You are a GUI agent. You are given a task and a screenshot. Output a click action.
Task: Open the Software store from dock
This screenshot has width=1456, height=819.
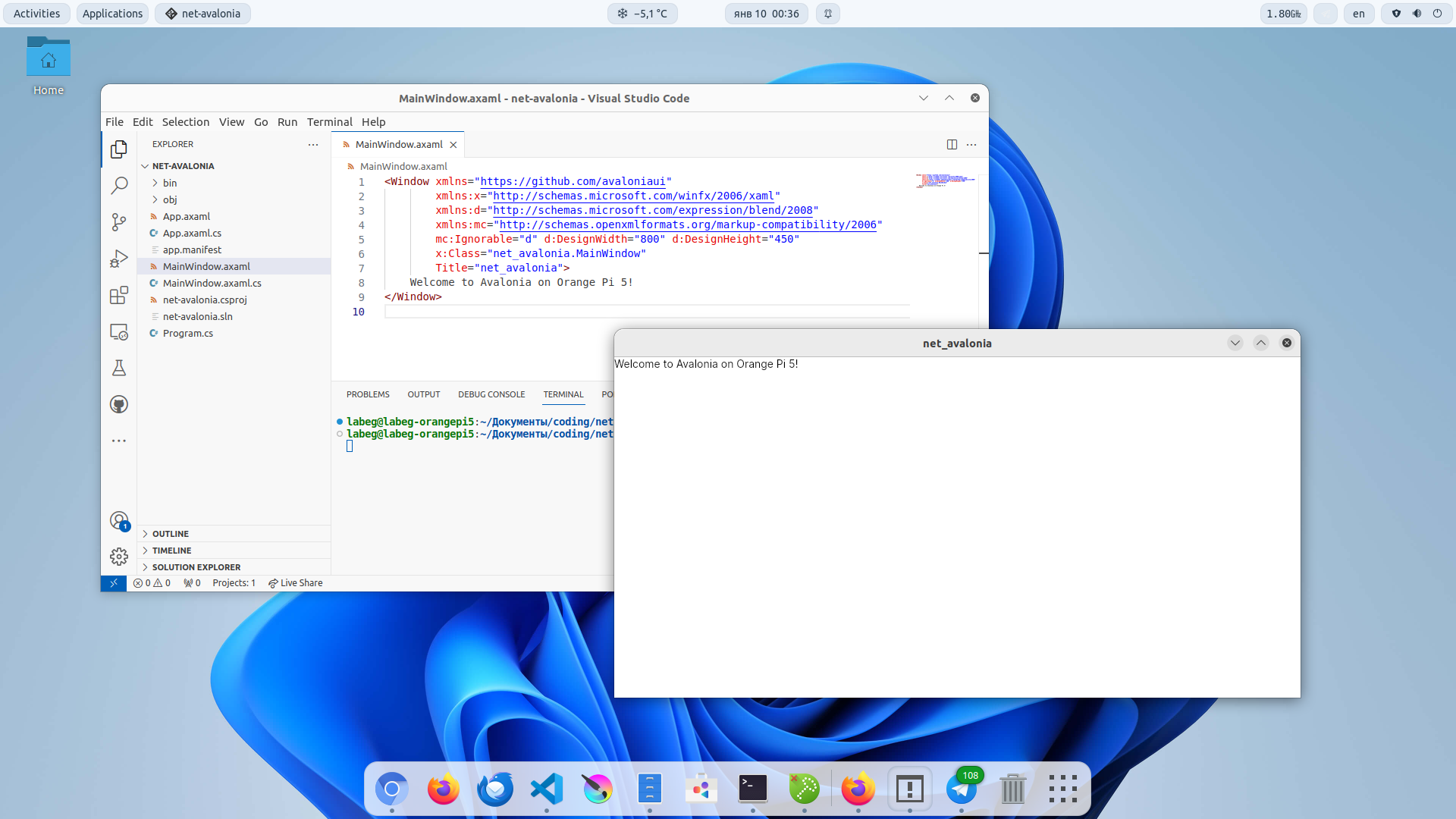pos(701,789)
